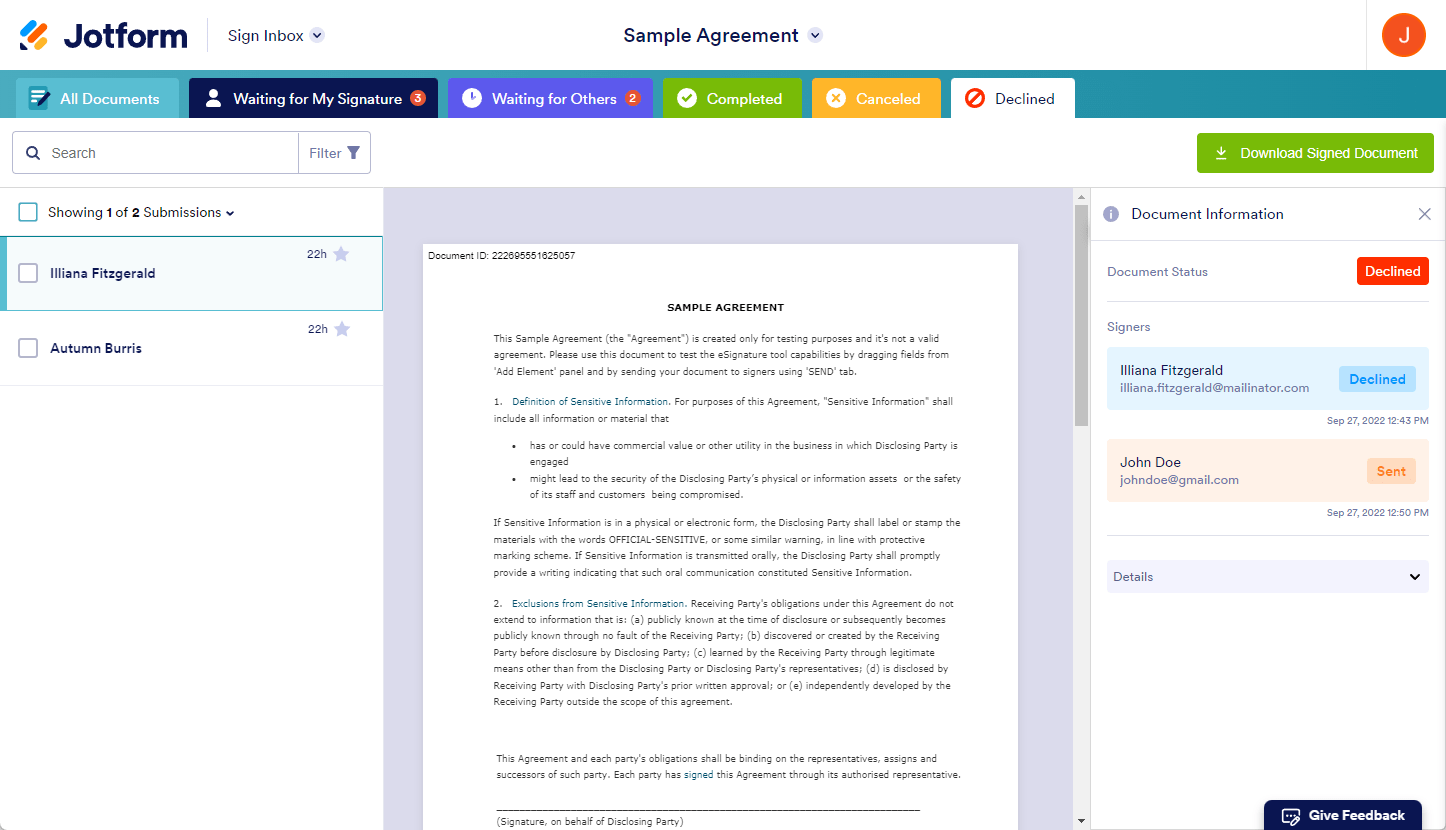Click the Declined prohibition icon
Image resolution: width=1446 pixels, height=830 pixels.
(x=975, y=98)
